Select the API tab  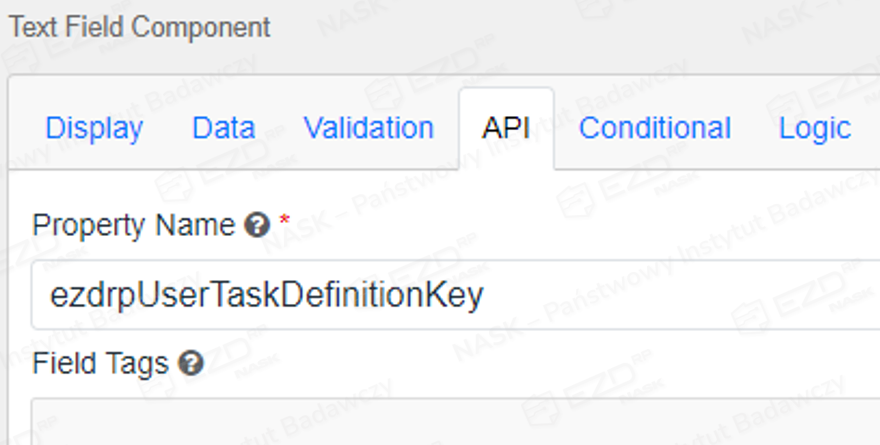(506, 128)
